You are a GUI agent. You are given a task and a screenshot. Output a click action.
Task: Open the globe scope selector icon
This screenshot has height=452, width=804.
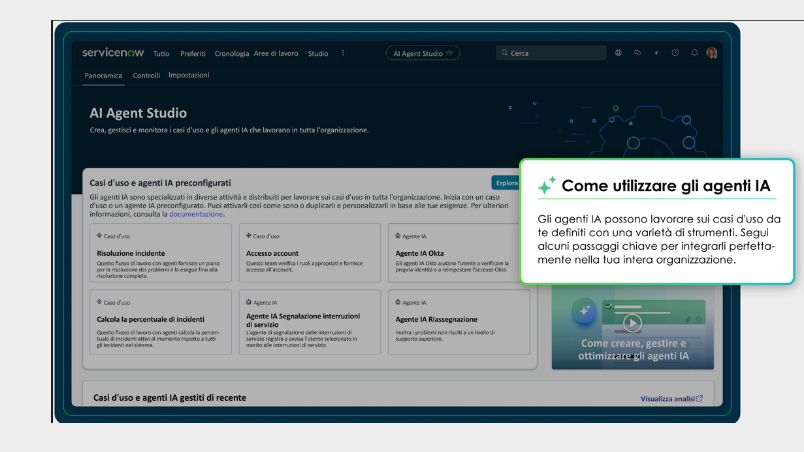point(618,52)
